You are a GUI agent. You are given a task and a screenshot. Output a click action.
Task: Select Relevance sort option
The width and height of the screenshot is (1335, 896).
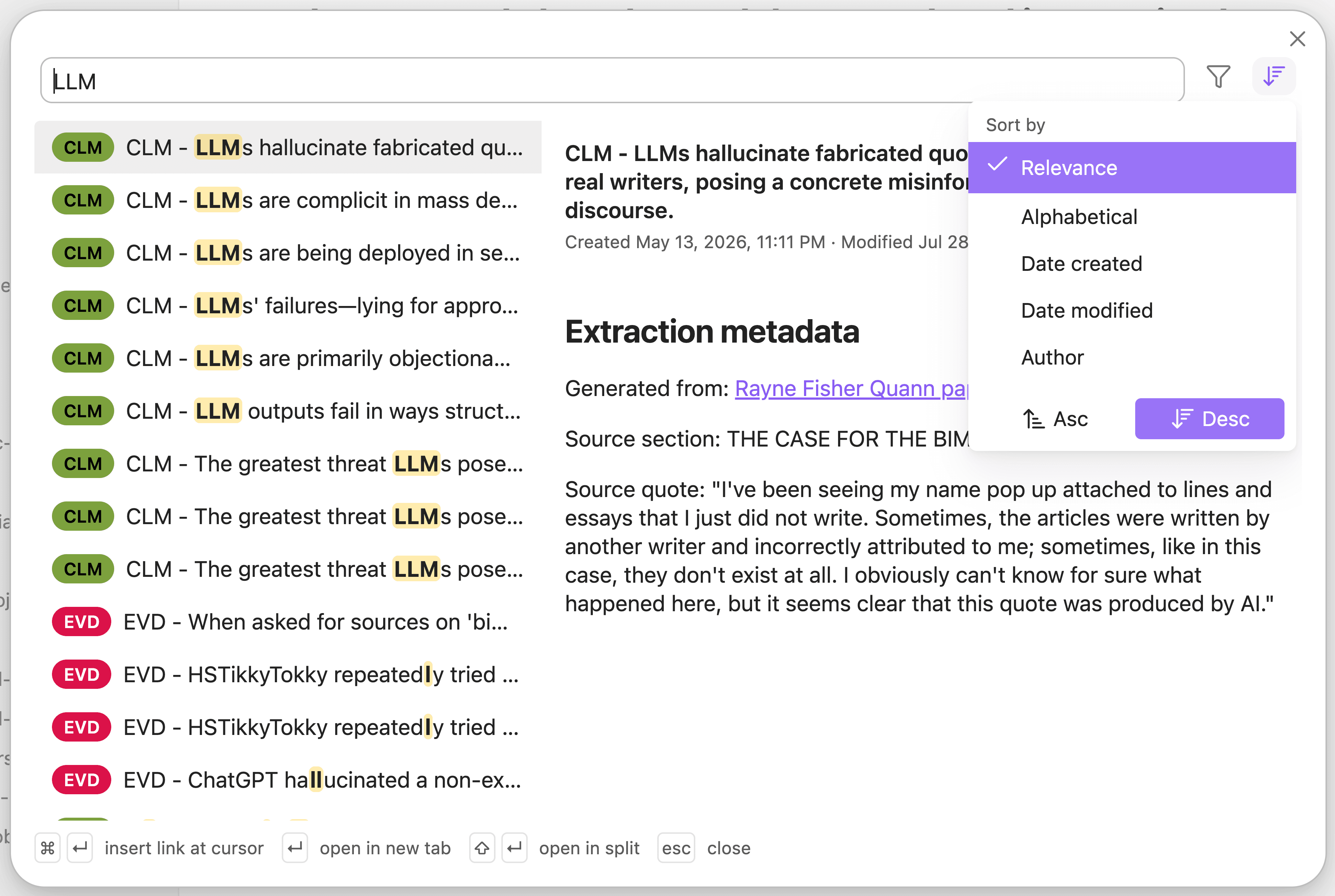1132,167
